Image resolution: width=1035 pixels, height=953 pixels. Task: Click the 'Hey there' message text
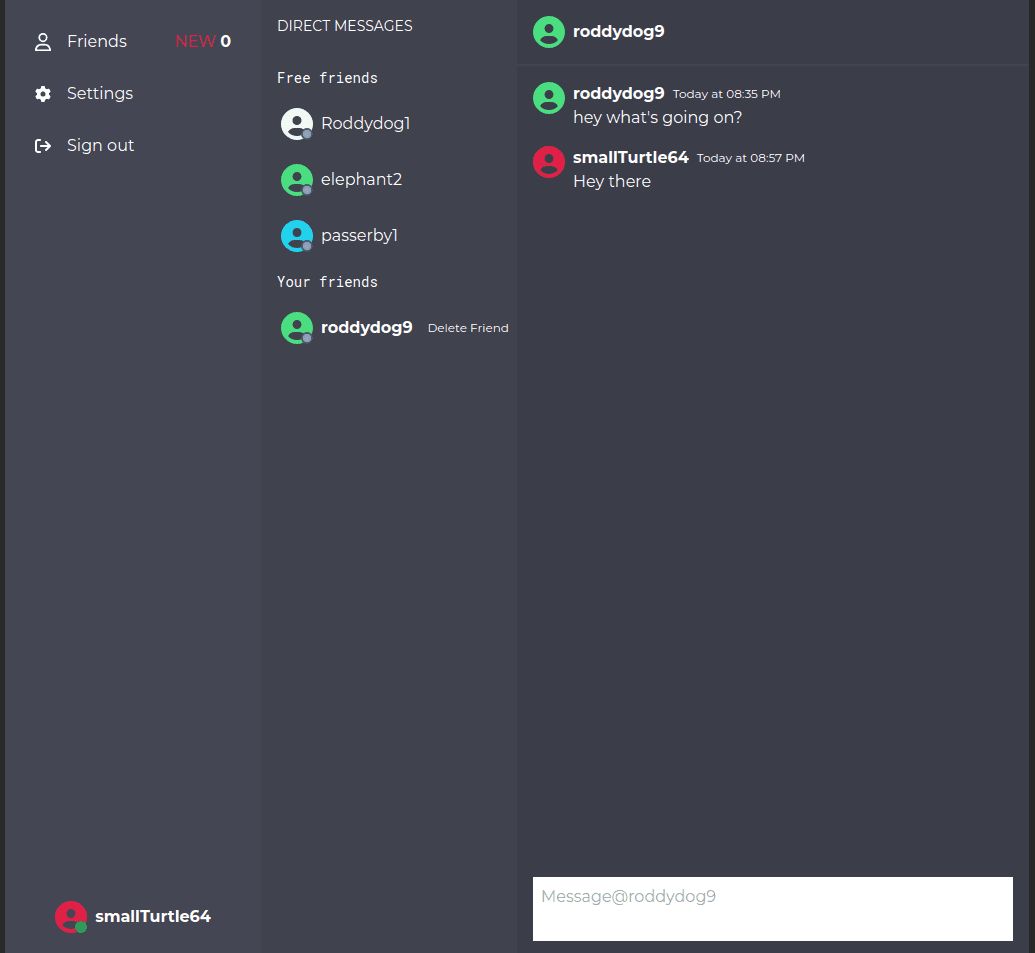coord(612,181)
